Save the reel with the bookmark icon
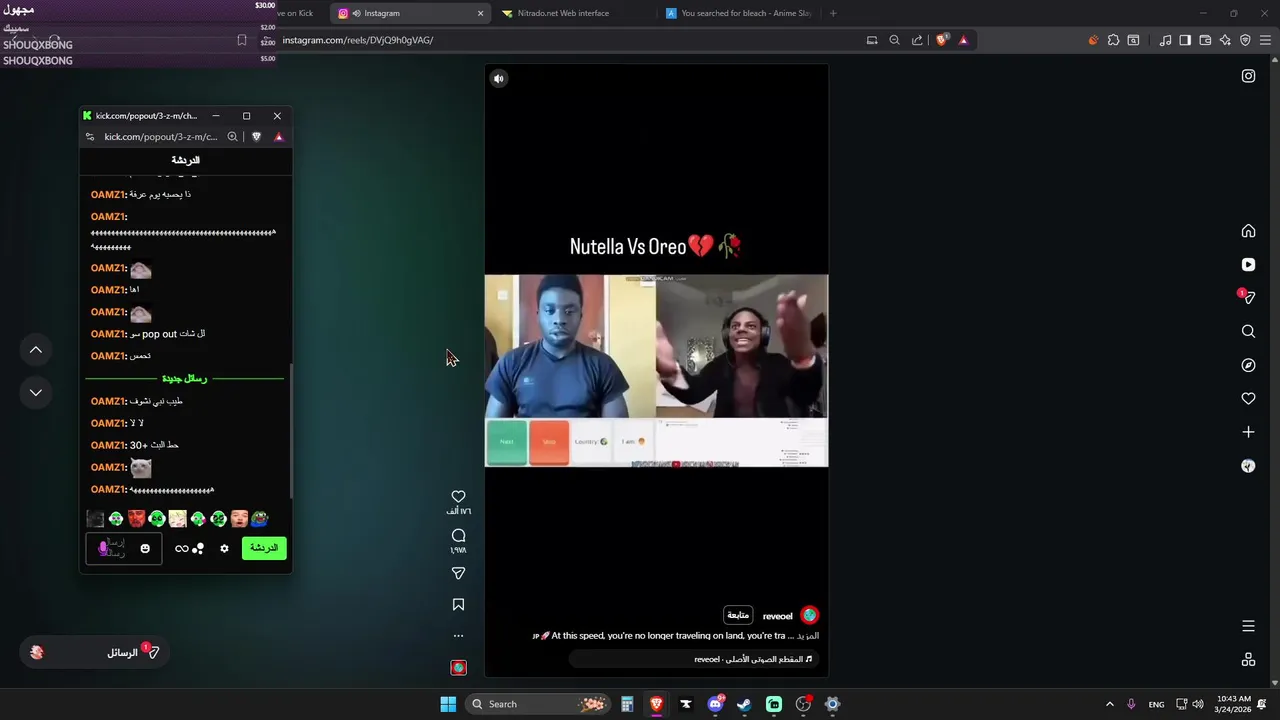Image resolution: width=1280 pixels, height=720 pixels. (x=458, y=604)
